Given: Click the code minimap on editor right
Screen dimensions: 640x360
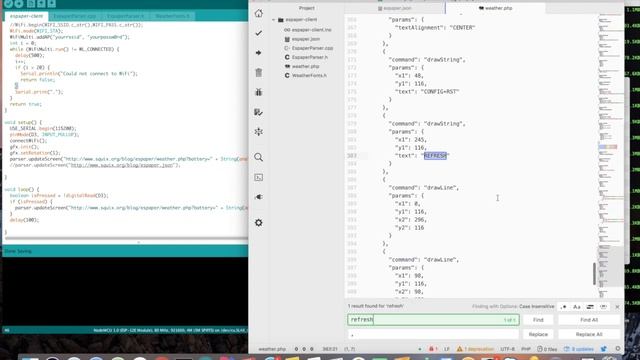Looking at the screenshot, I should pyautogui.click(x=611, y=155).
